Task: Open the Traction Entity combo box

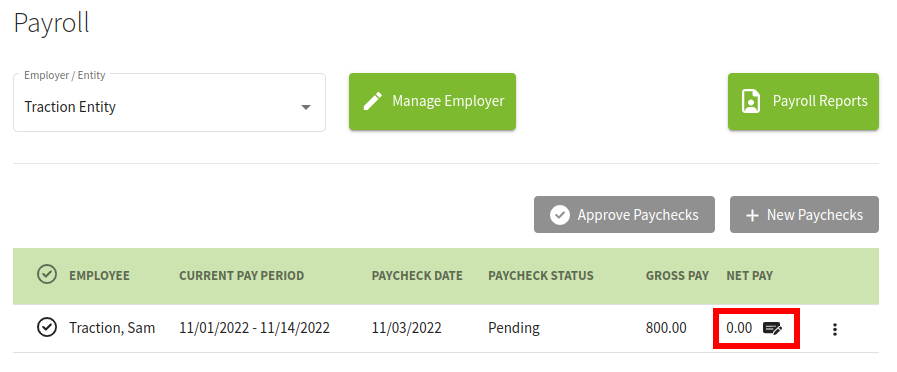Action: [169, 102]
